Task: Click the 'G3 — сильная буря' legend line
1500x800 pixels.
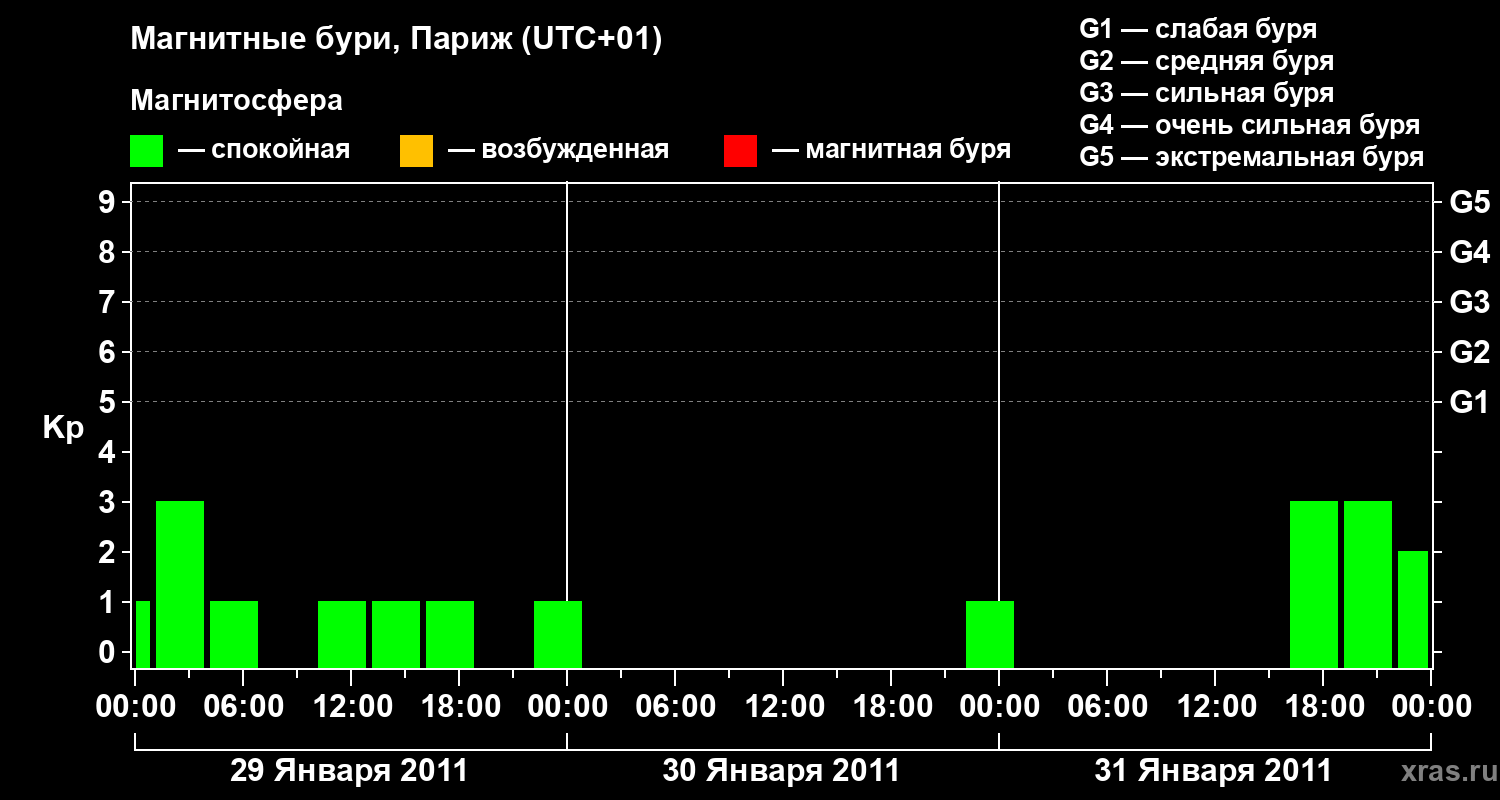Action: click(1206, 93)
